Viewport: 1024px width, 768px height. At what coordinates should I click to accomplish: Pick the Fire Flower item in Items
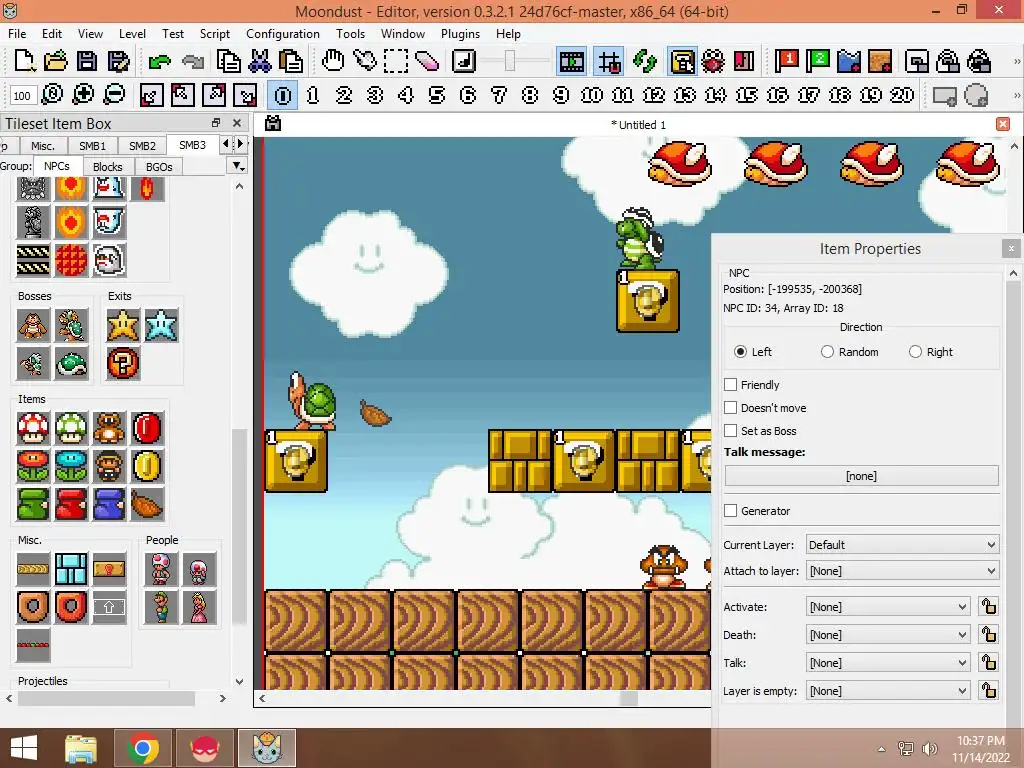pyautogui.click(x=33, y=466)
